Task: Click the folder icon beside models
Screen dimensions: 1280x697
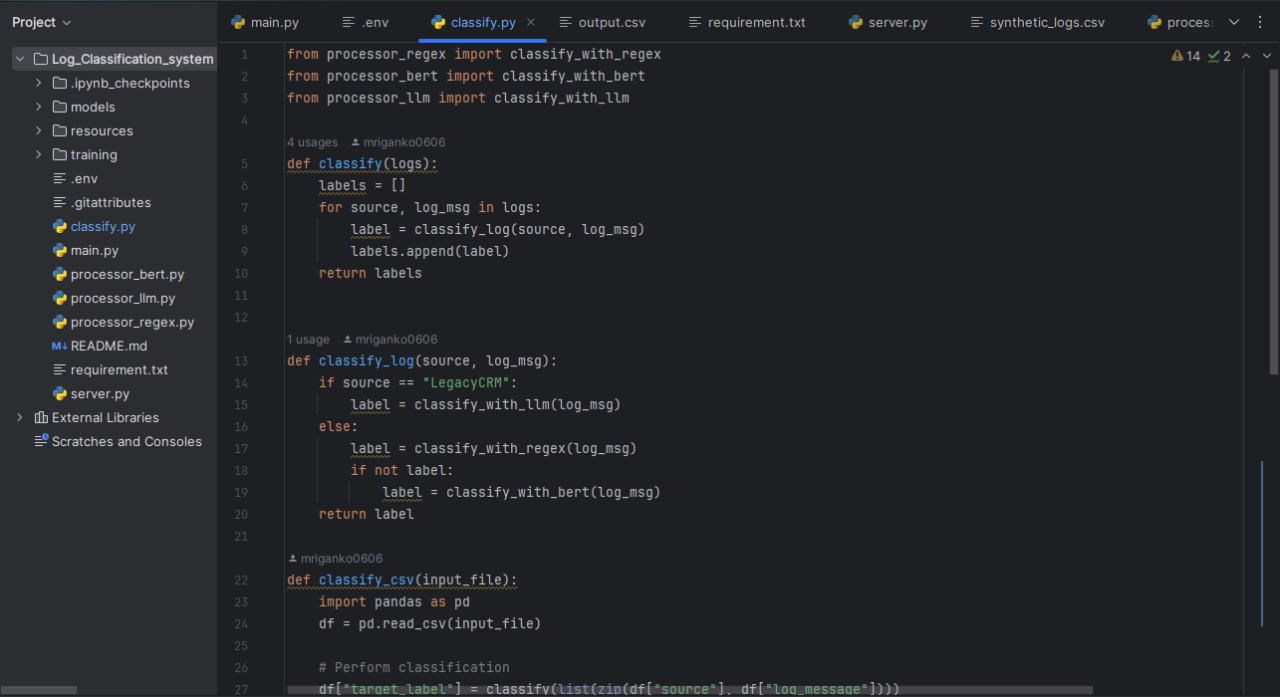Action: (60, 107)
